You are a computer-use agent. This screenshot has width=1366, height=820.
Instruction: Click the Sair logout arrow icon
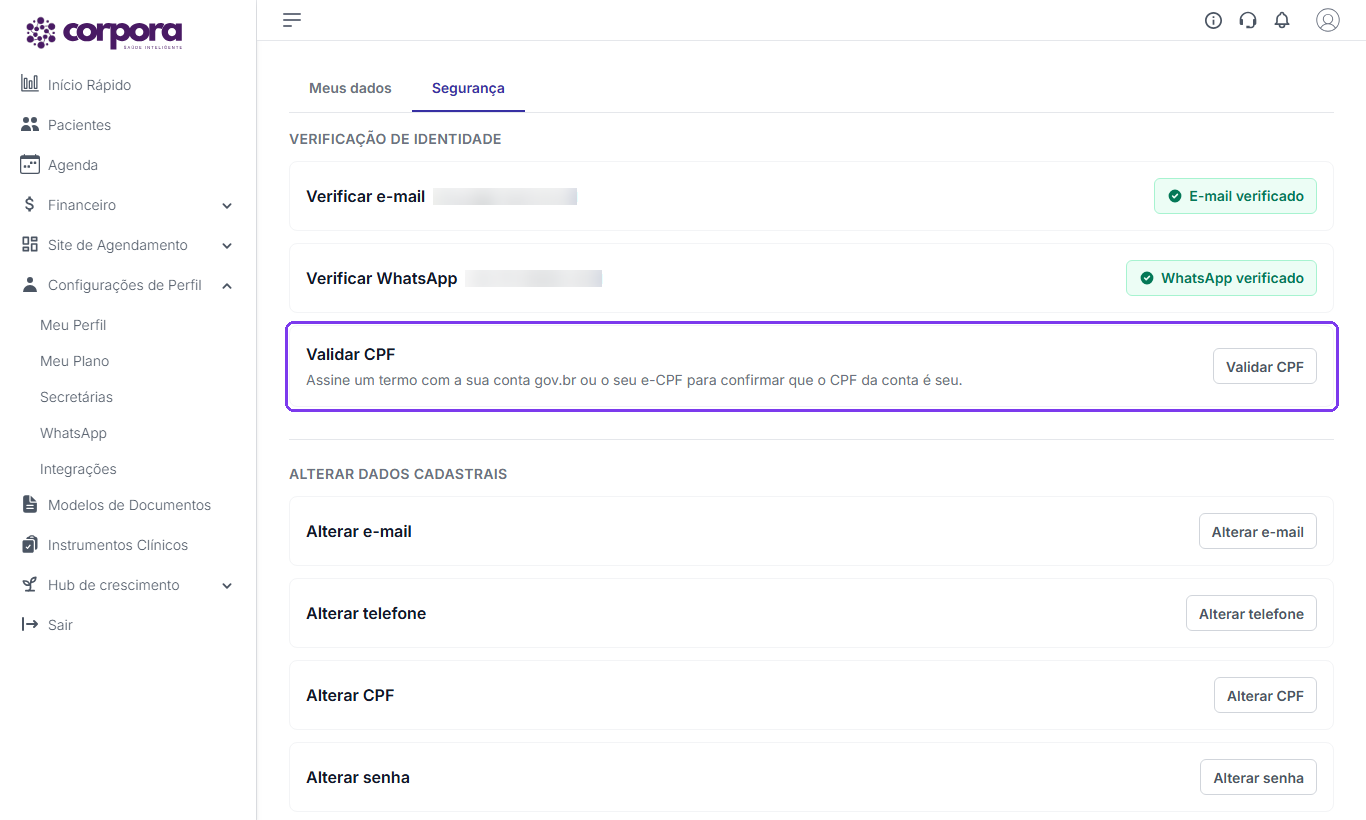[x=30, y=625]
